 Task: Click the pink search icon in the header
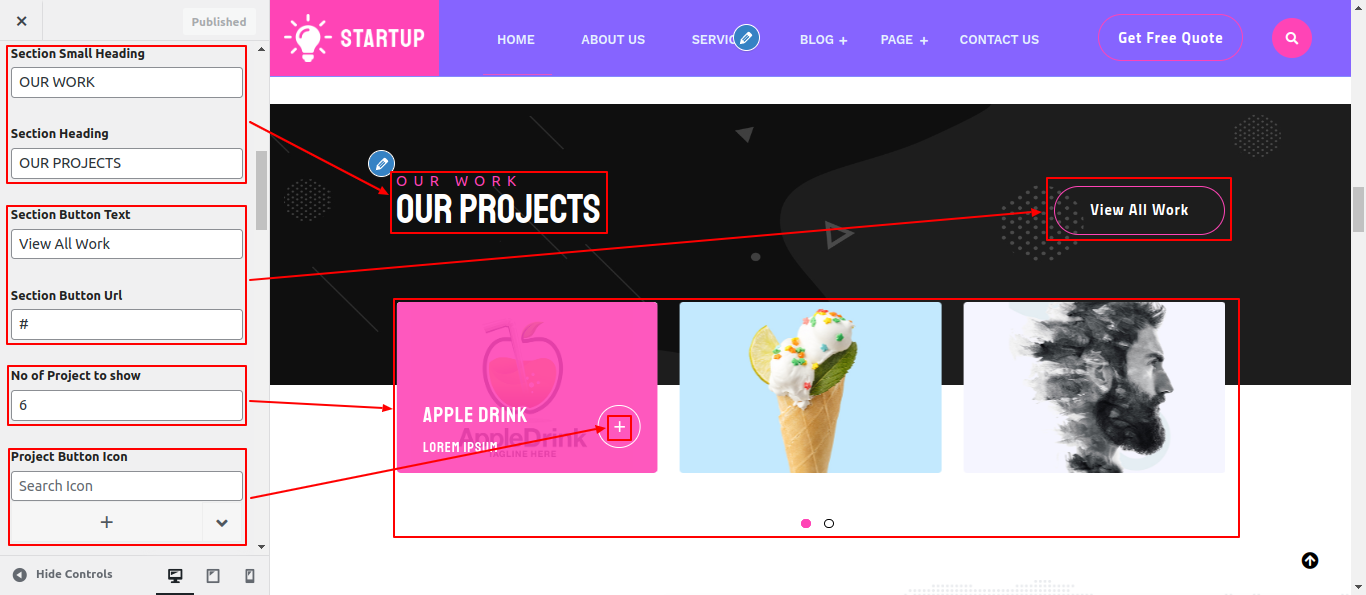pos(1292,38)
